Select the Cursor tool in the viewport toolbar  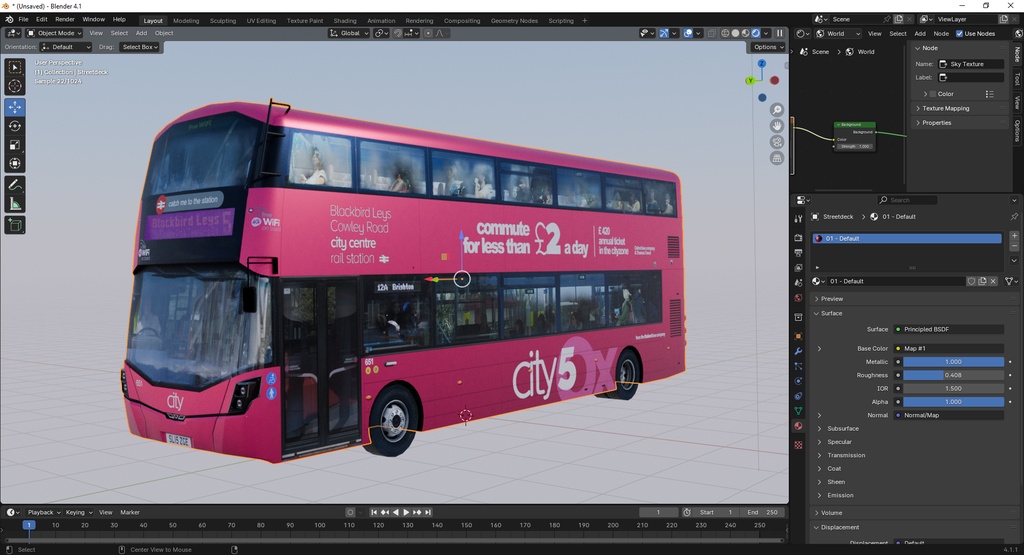click(x=15, y=87)
